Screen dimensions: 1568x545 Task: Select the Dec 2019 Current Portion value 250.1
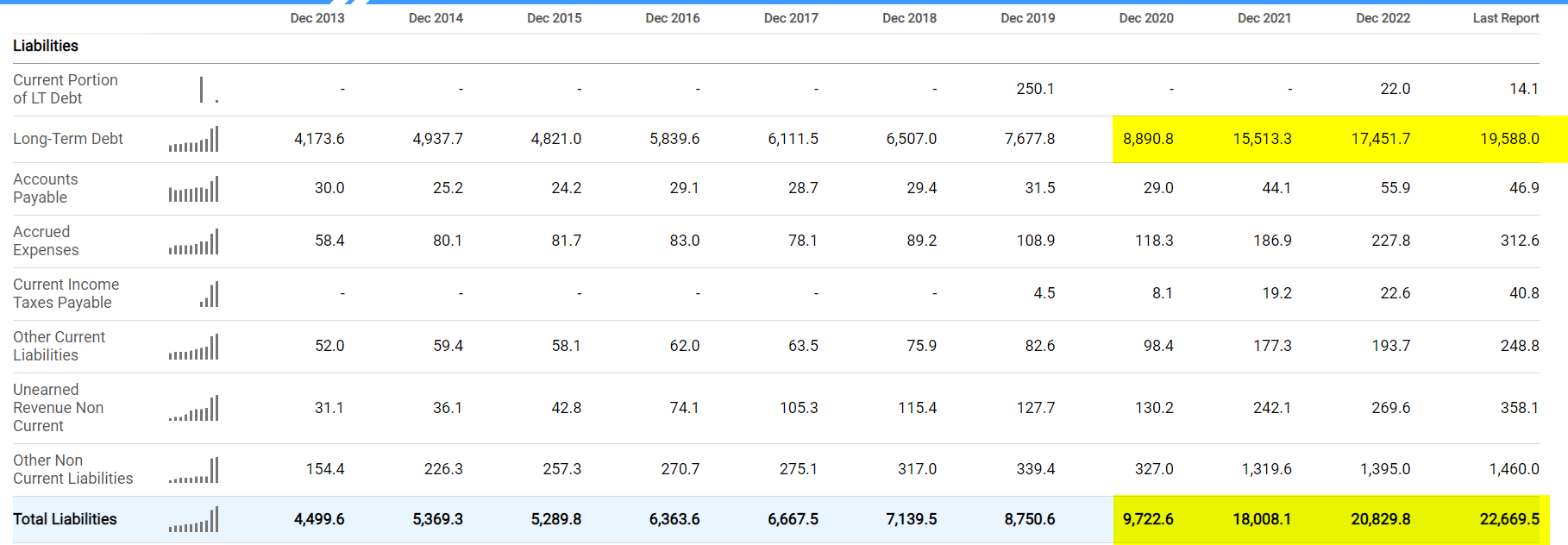click(1035, 89)
